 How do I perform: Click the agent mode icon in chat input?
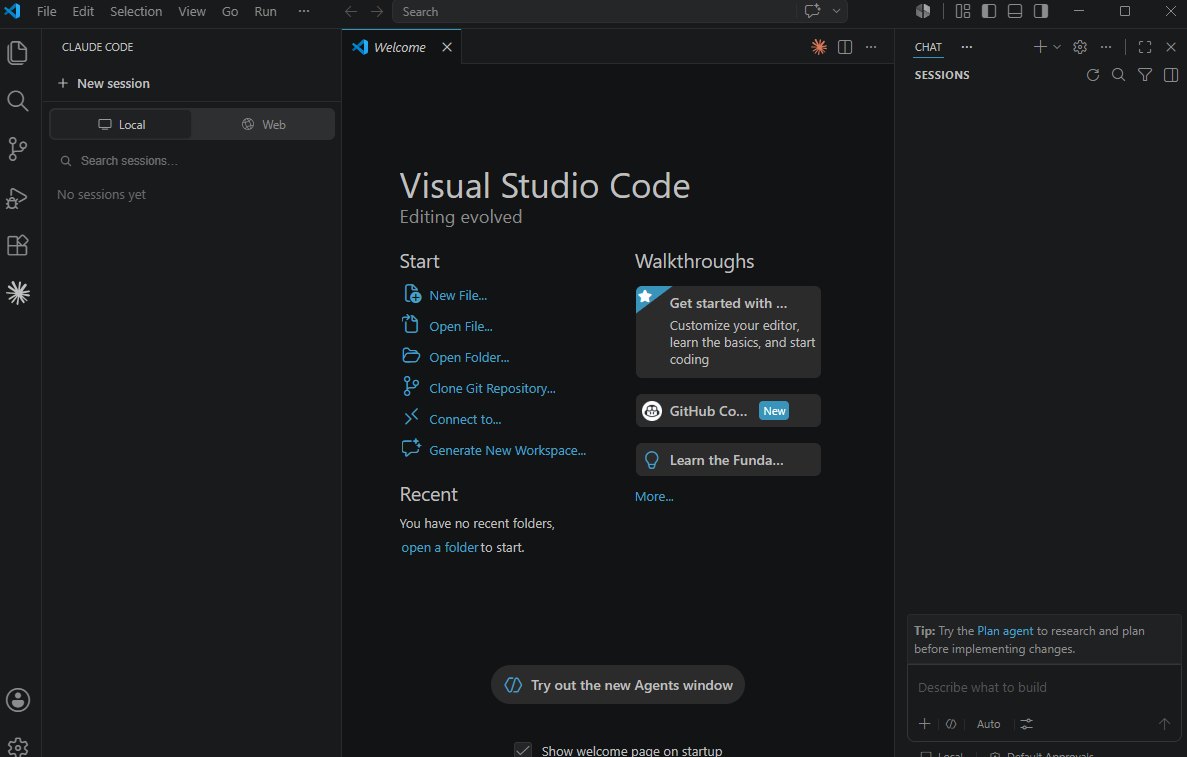tap(951, 724)
